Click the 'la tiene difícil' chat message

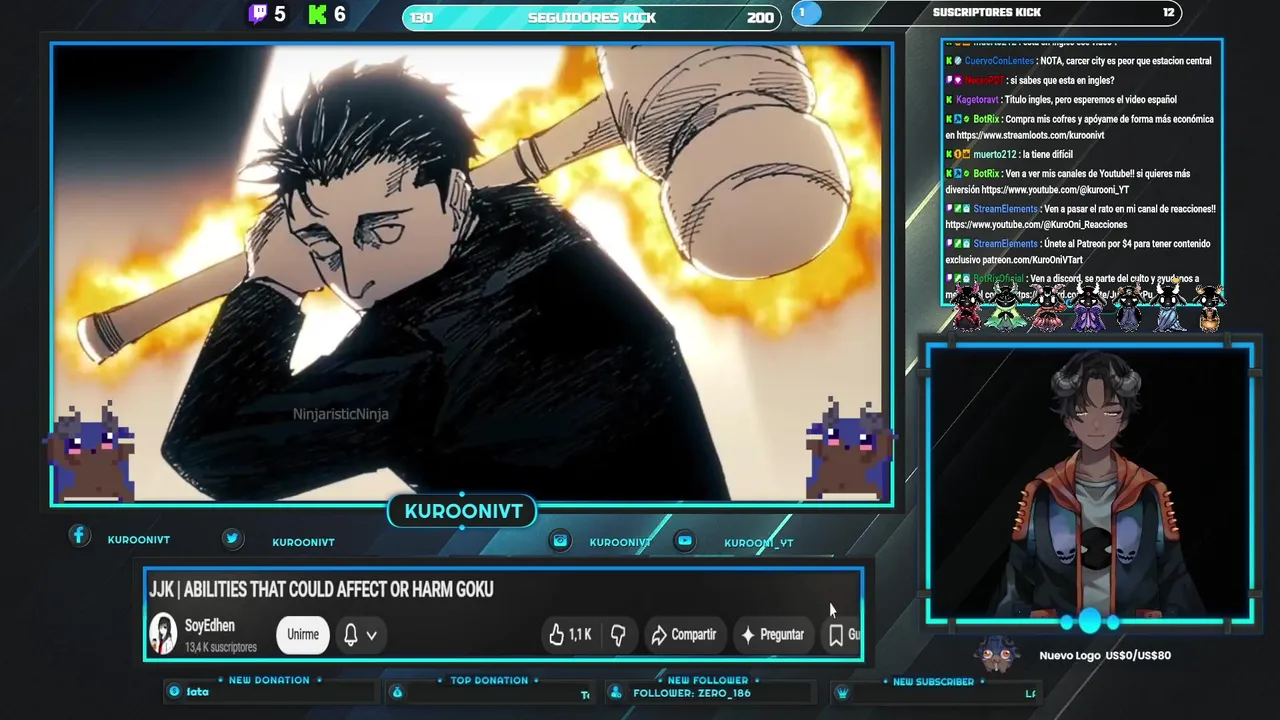coord(1048,155)
